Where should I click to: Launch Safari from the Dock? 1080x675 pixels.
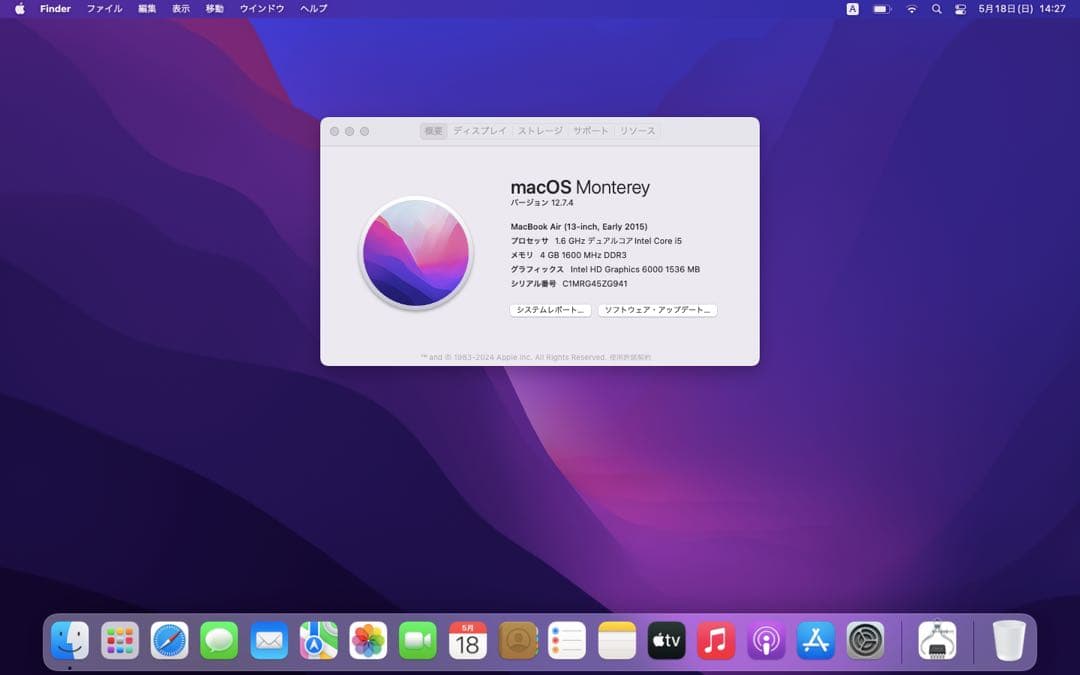[169, 640]
